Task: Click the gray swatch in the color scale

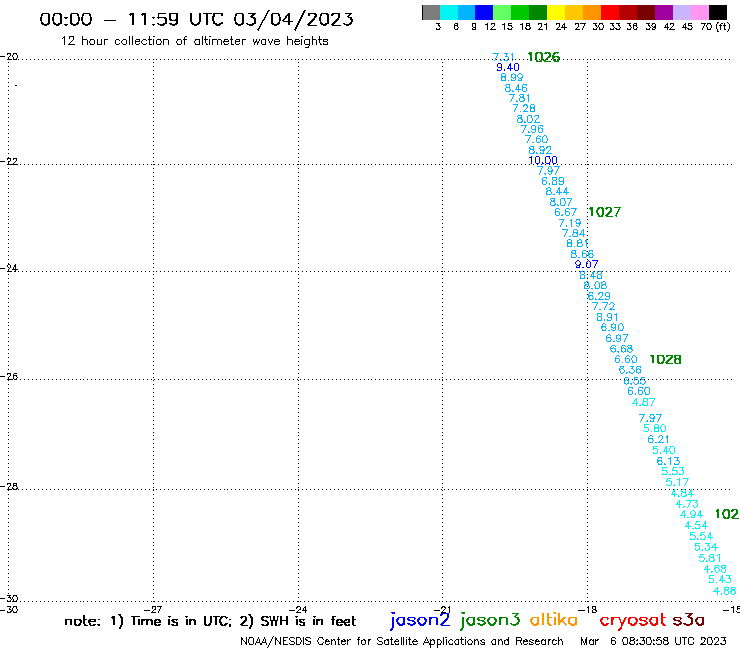Action: click(431, 12)
